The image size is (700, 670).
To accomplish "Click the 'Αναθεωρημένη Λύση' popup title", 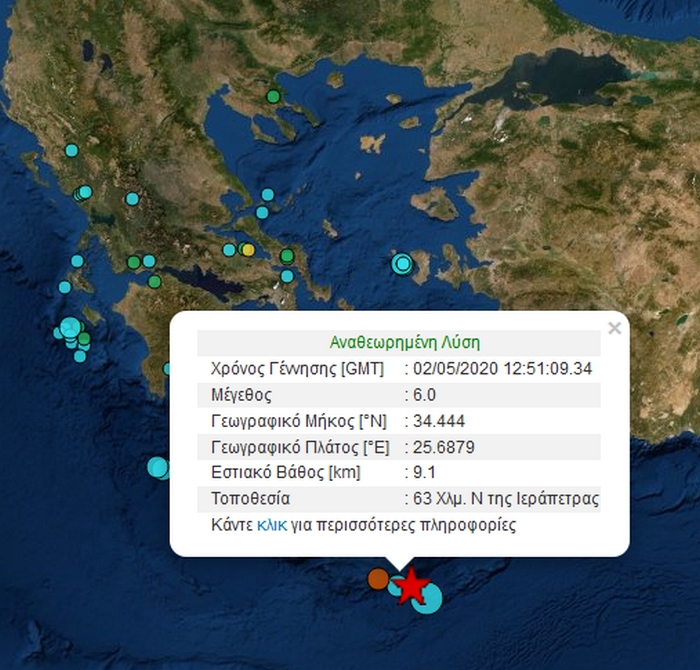I will click(398, 342).
